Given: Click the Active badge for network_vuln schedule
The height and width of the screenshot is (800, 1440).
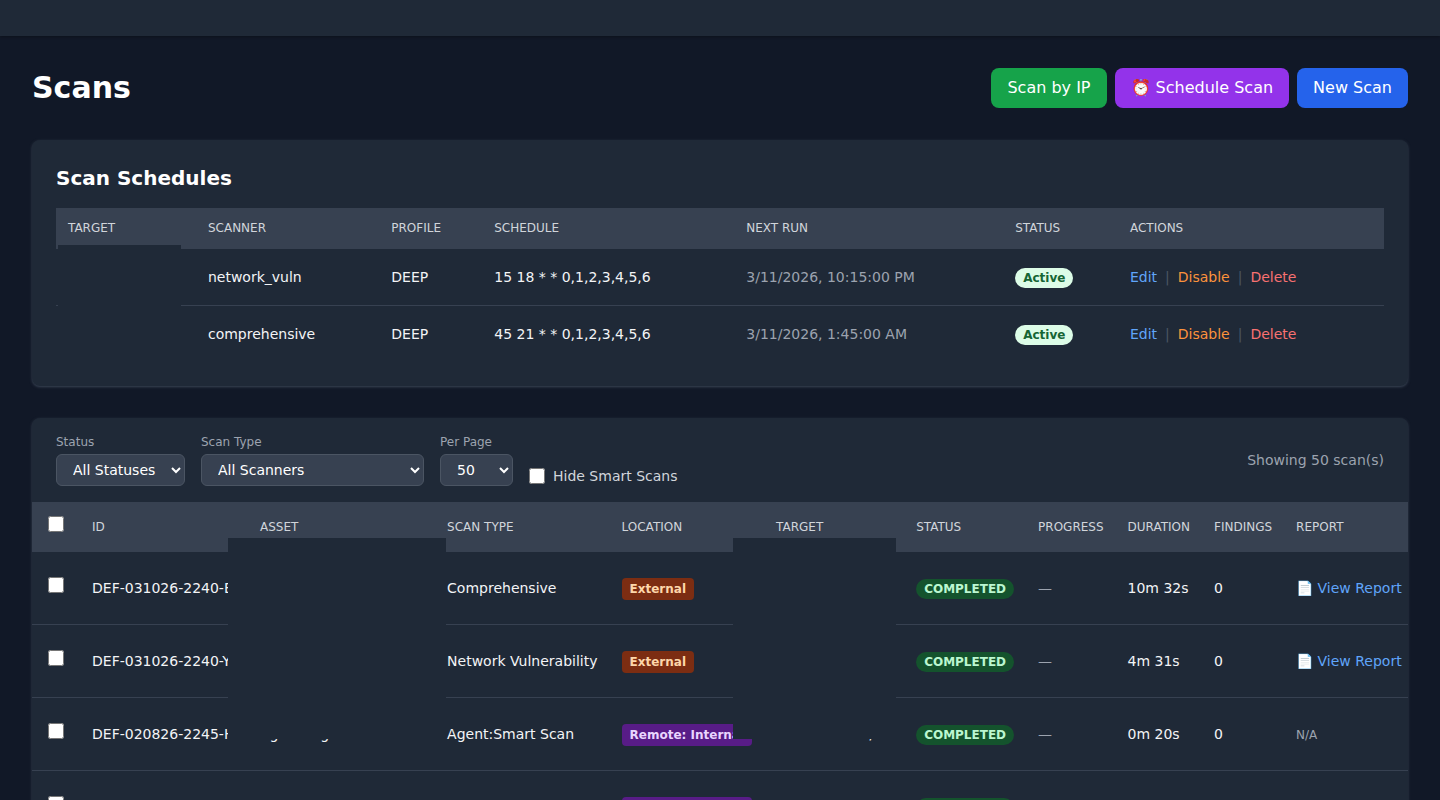Looking at the screenshot, I should point(1043,278).
